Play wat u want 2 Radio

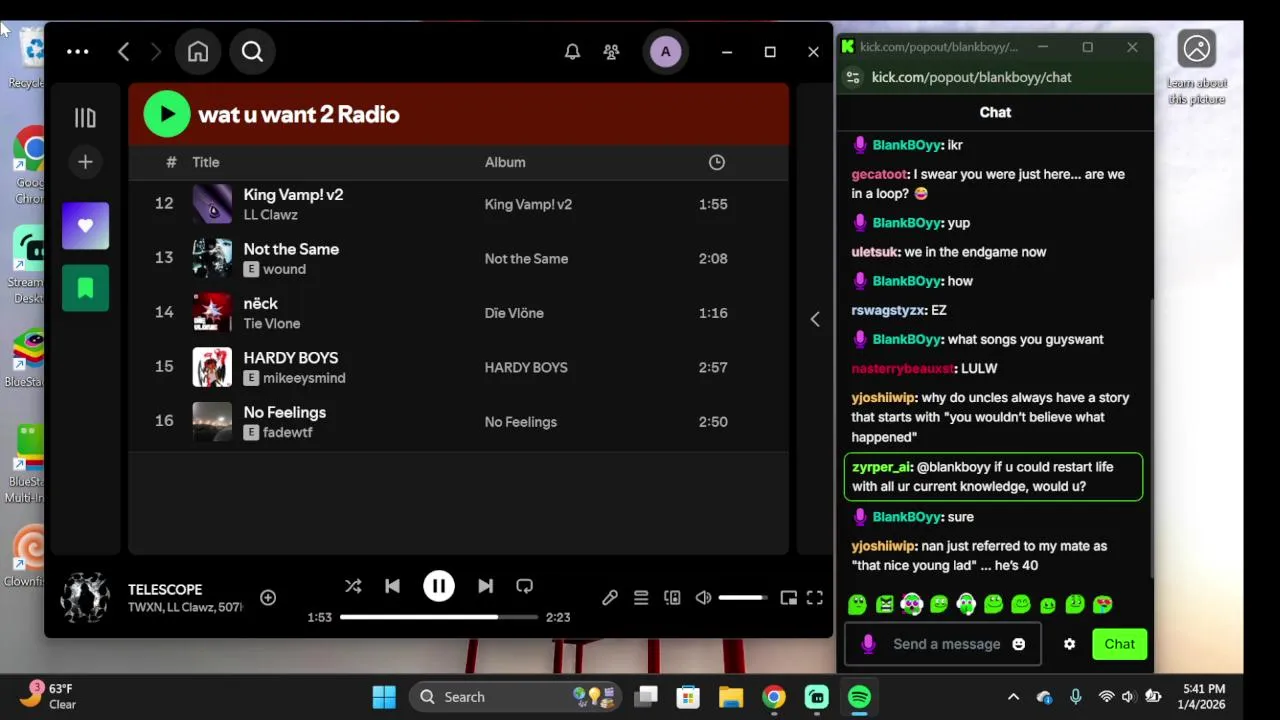(x=167, y=114)
